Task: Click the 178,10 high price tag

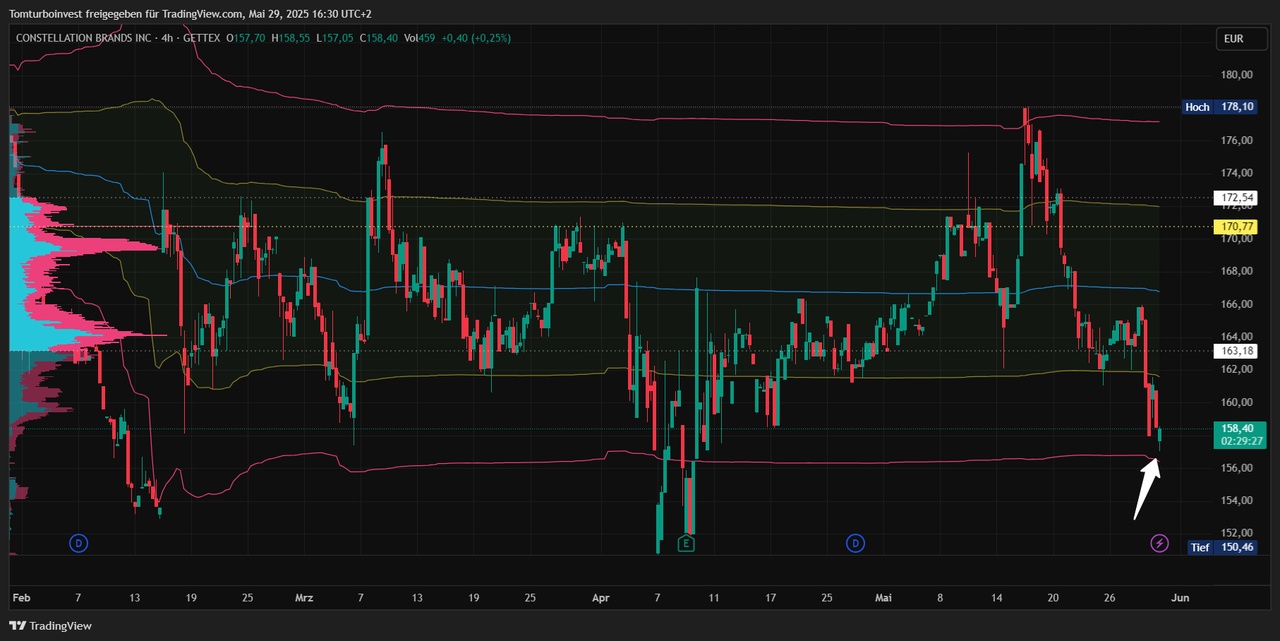Action: coord(1235,107)
